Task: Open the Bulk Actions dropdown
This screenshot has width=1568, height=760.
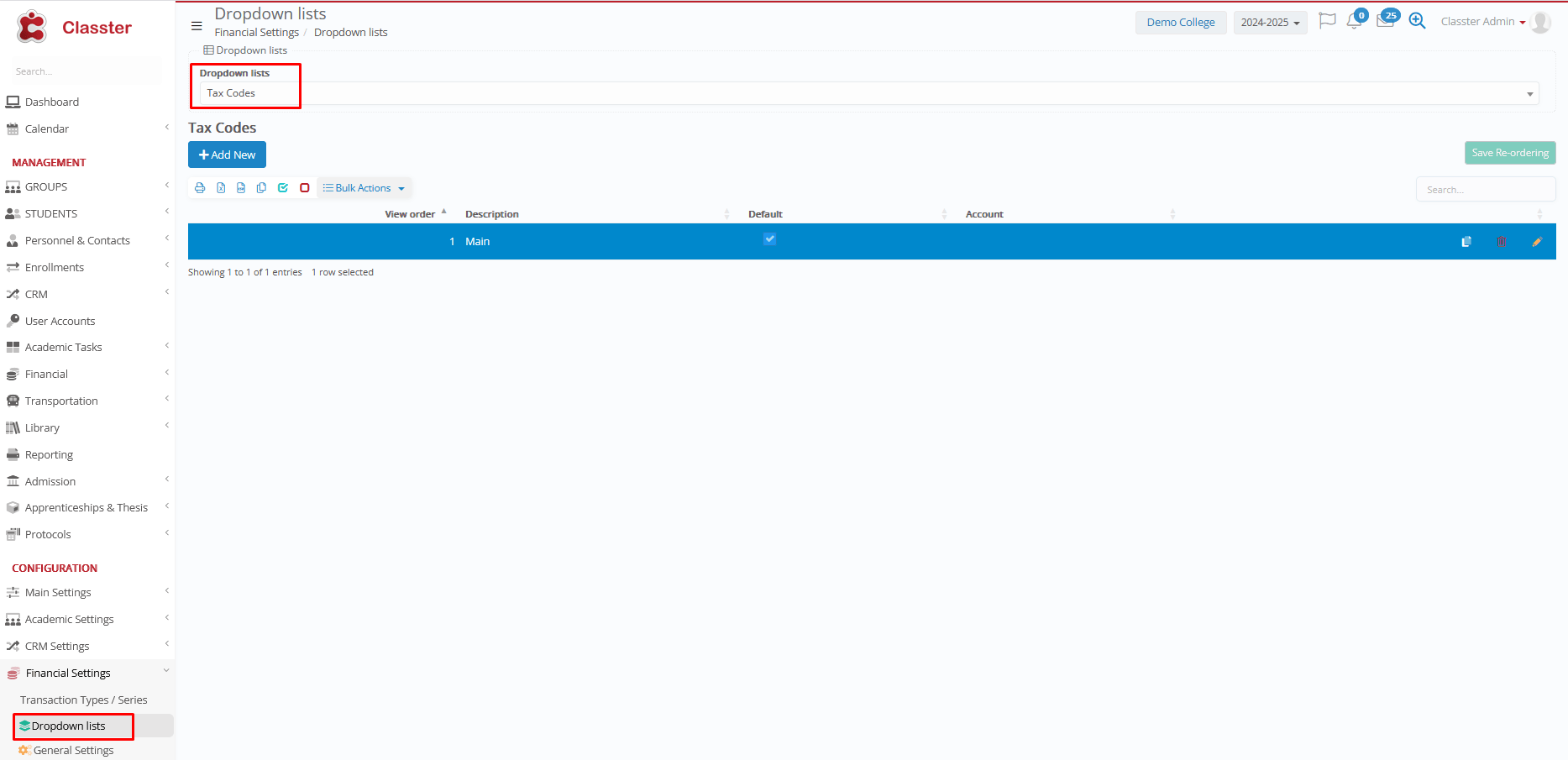Action: tap(364, 188)
